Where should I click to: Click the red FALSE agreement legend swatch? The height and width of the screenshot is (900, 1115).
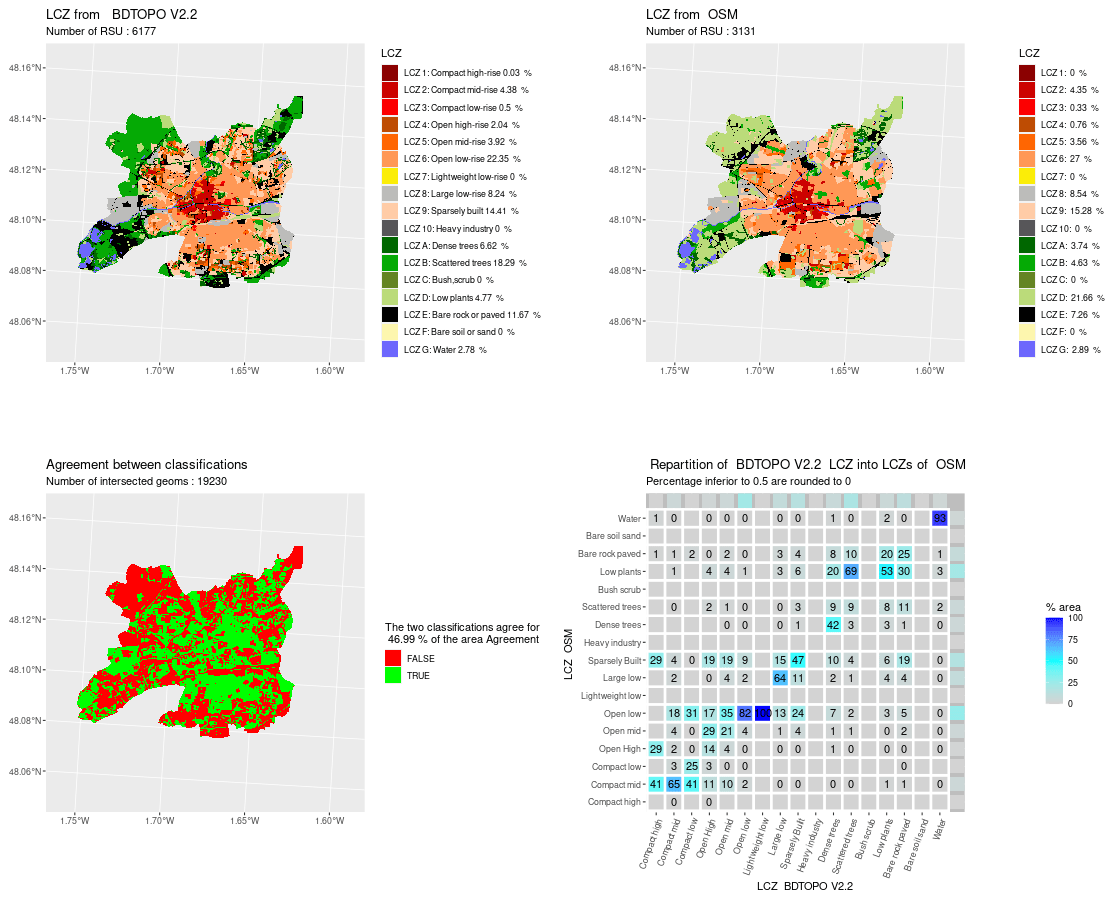[x=394, y=657]
